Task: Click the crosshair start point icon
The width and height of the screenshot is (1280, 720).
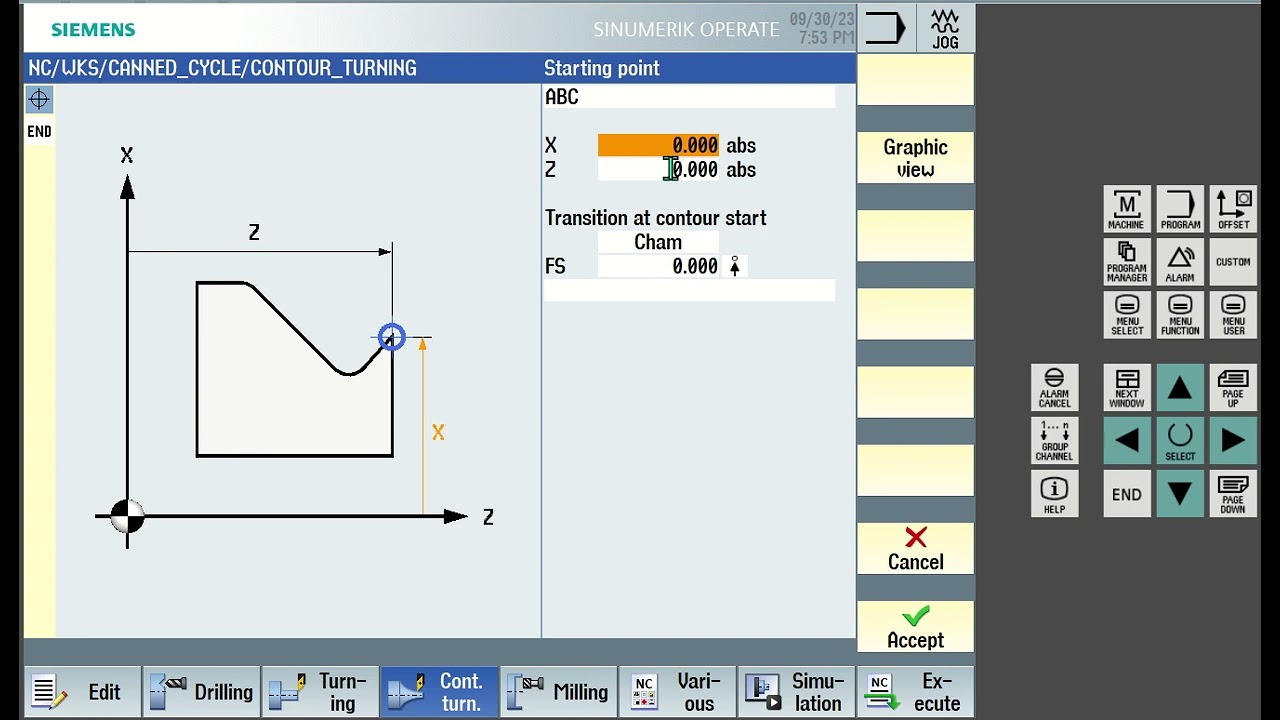Action: pos(39,99)
